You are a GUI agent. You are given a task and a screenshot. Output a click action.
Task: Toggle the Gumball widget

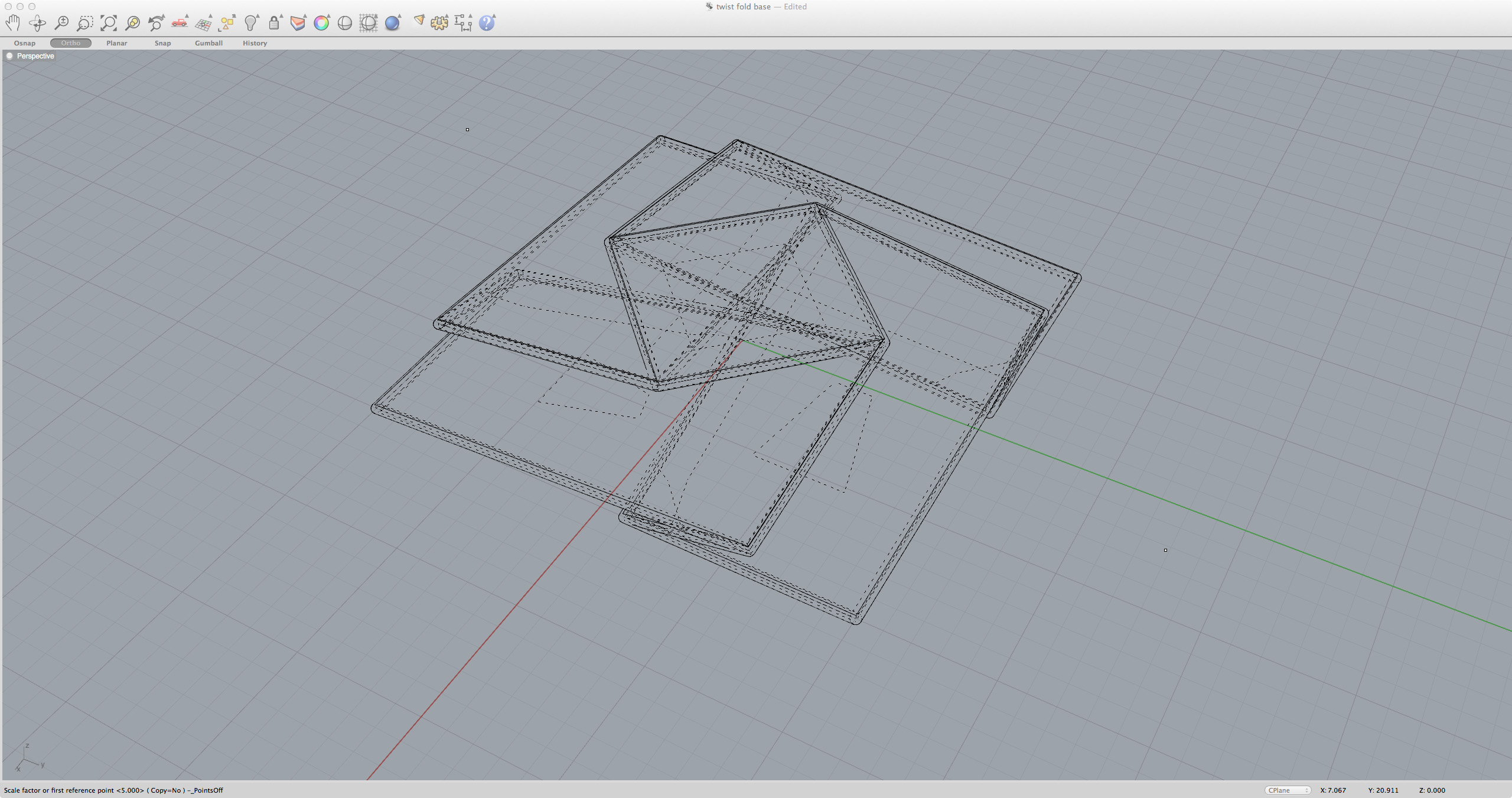[x=209, y=43]
